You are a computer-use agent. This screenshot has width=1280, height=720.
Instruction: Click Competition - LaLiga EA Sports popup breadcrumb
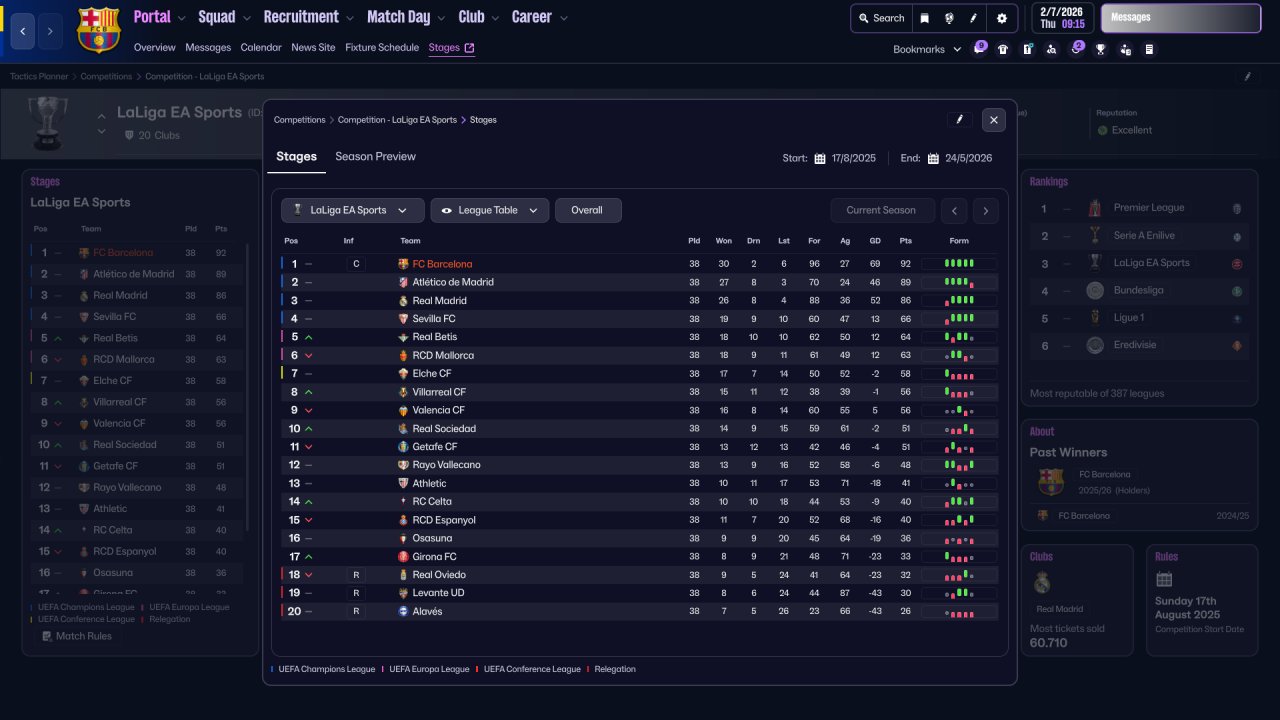pos(397,120)
